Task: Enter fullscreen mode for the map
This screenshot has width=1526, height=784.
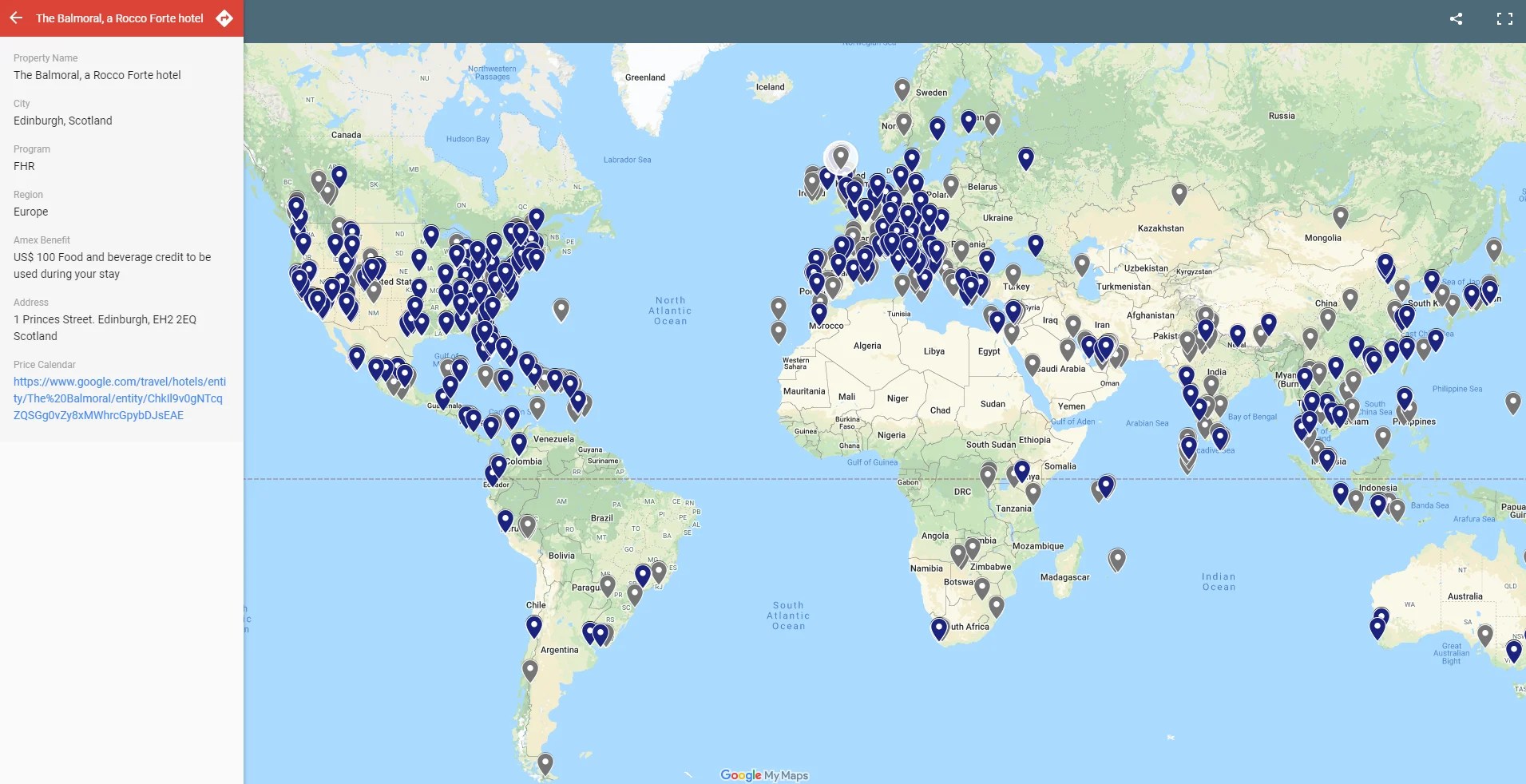Action: (x=1506, y=18)
